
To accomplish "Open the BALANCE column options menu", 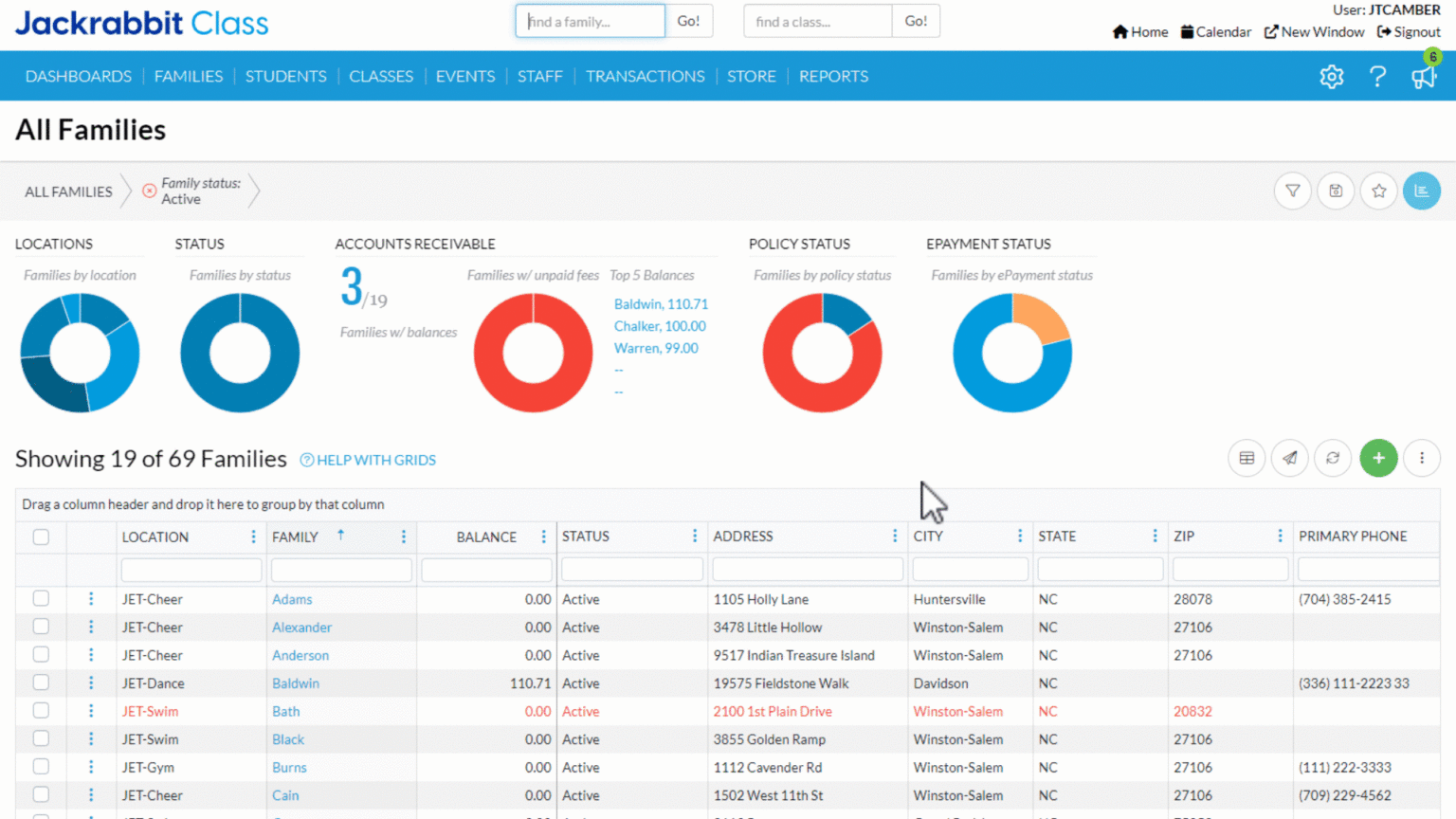I will pos(543,537).
